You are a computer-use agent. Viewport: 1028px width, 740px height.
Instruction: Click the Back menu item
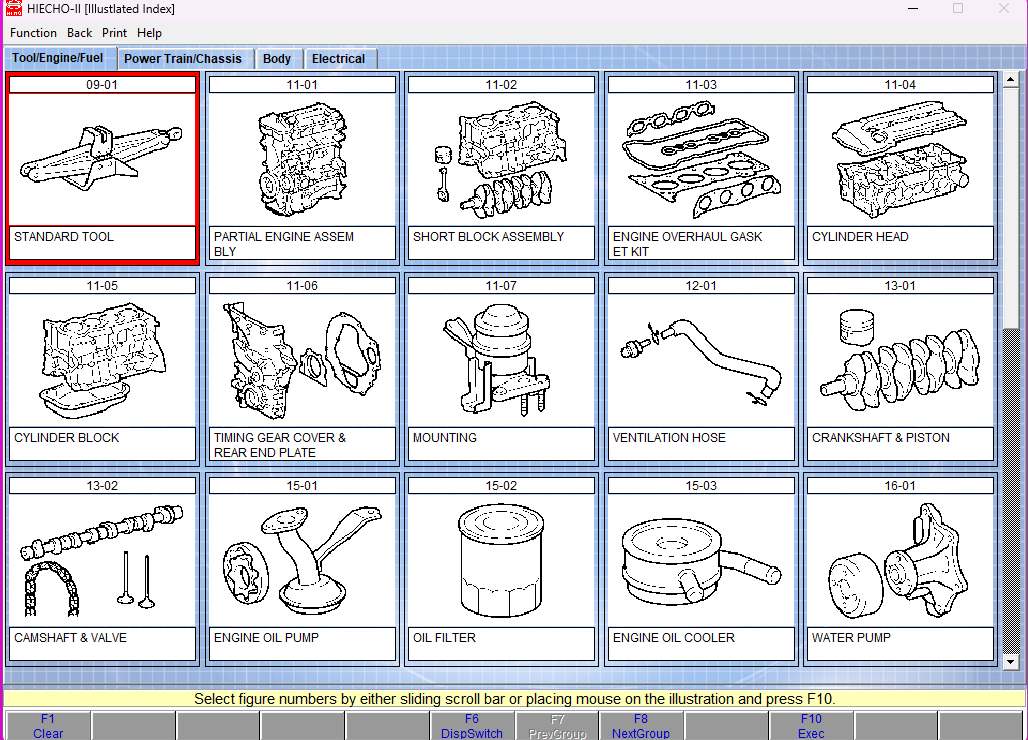point(79,33)
